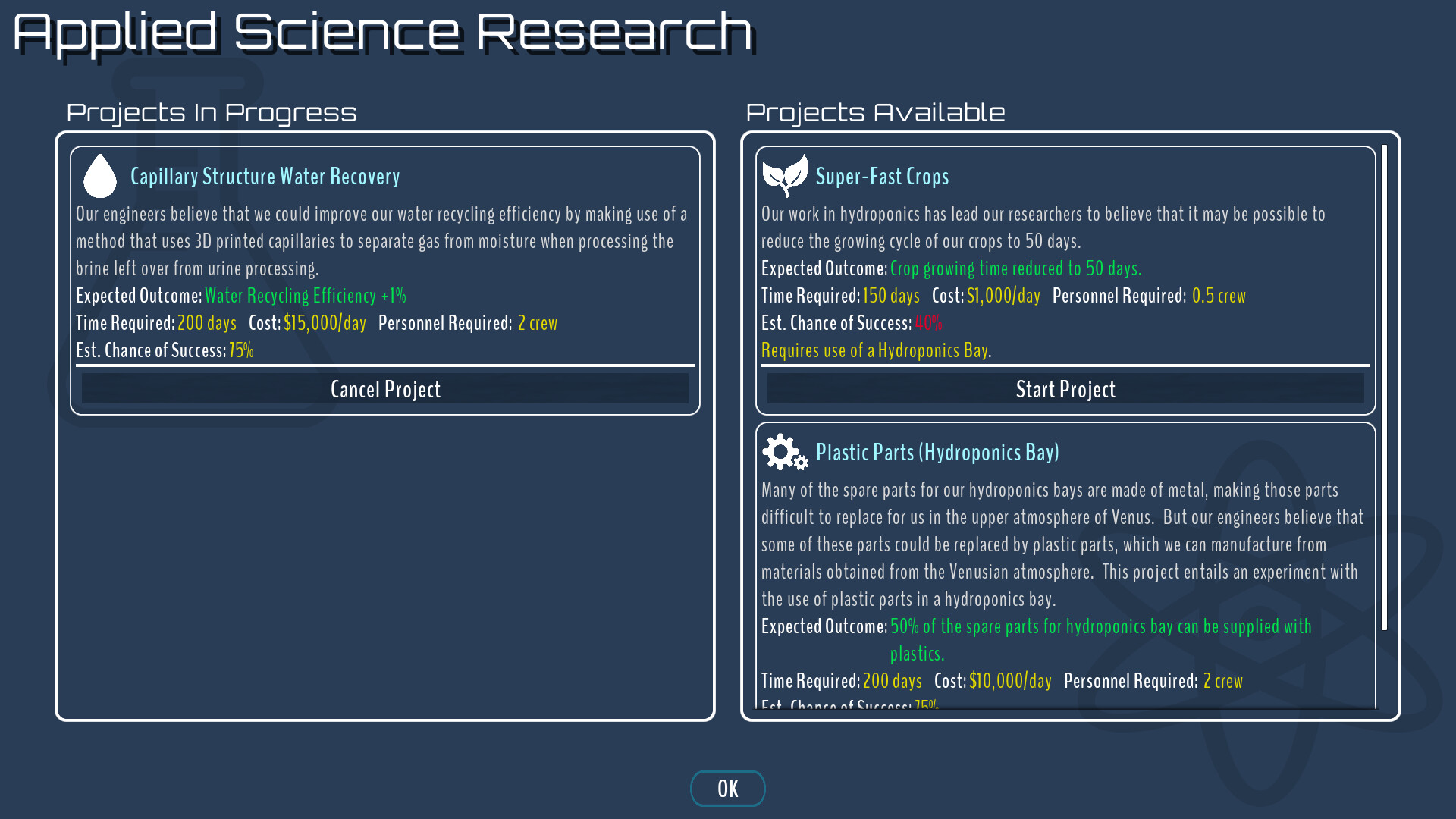Click the water droplet project icon
Viewport: 1456px width, 819px height.
(99, 176)
